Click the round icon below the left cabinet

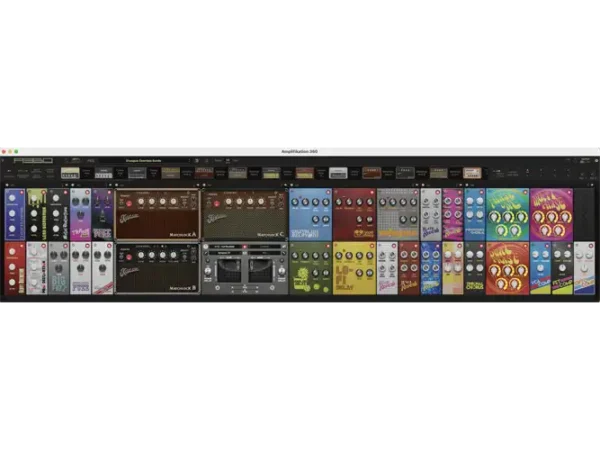[218, 288]
